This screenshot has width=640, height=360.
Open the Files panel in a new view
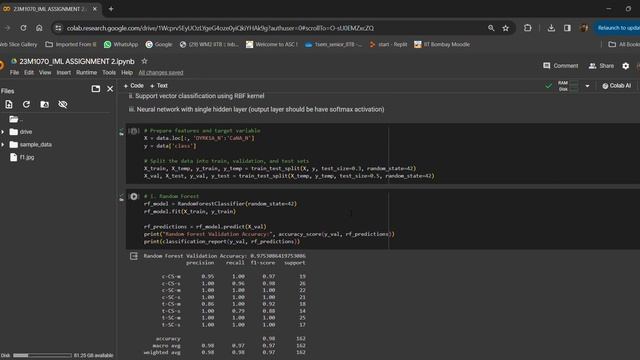click(96, 89)
